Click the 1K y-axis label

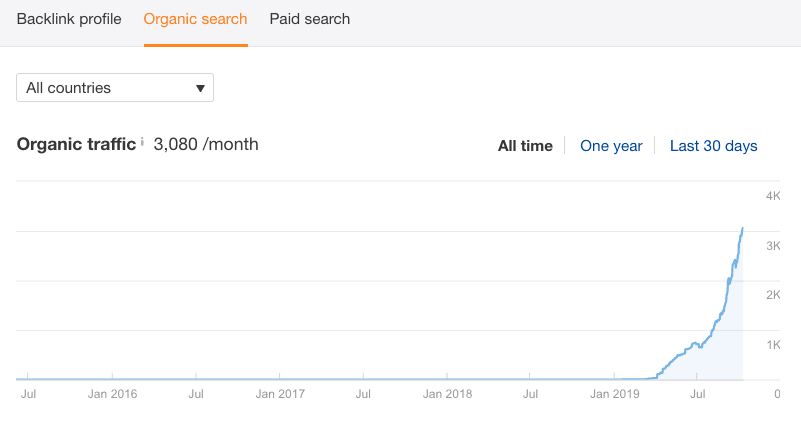[773, 345]
